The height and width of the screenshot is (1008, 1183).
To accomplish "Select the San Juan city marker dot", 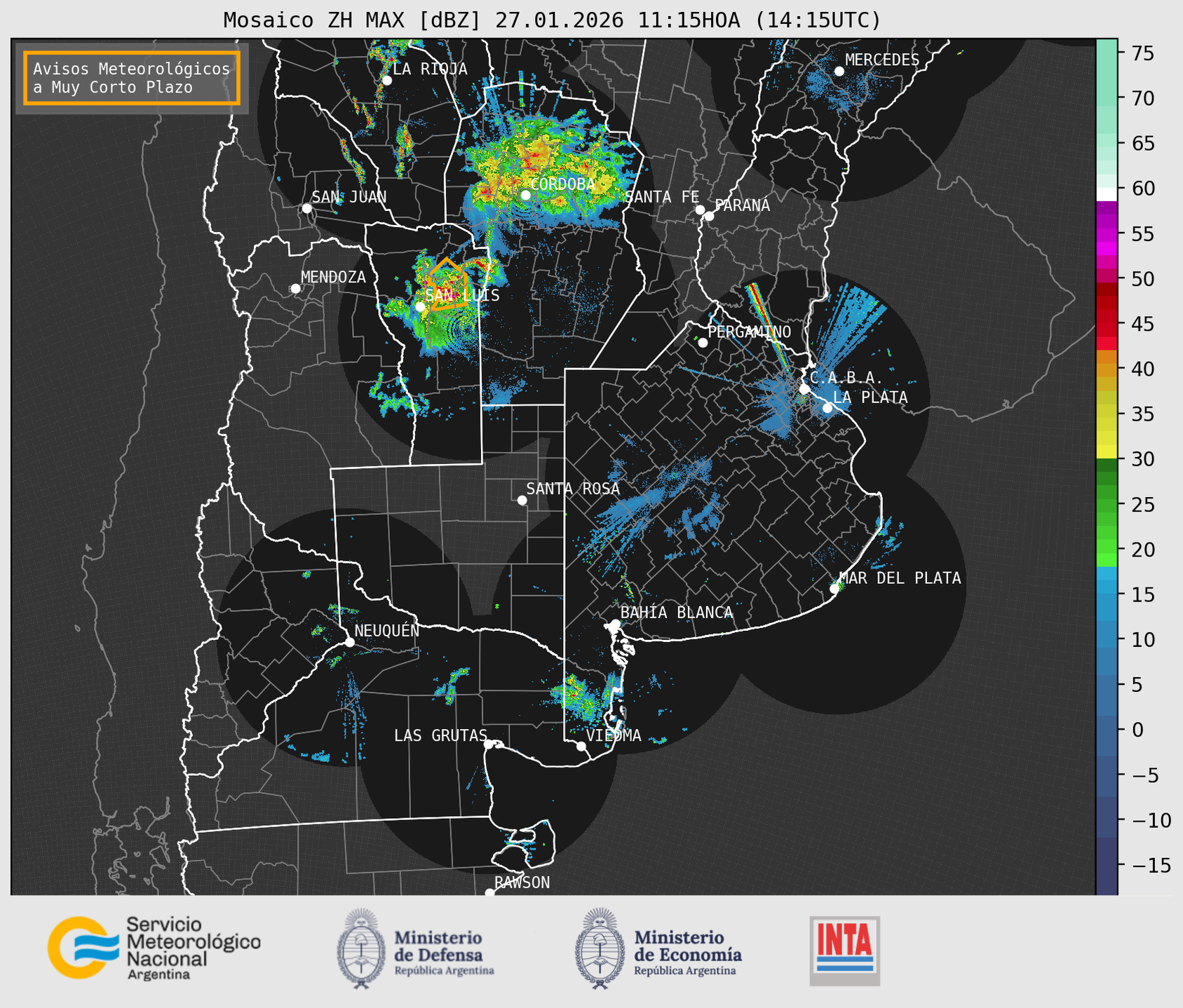I will (306, 208).
